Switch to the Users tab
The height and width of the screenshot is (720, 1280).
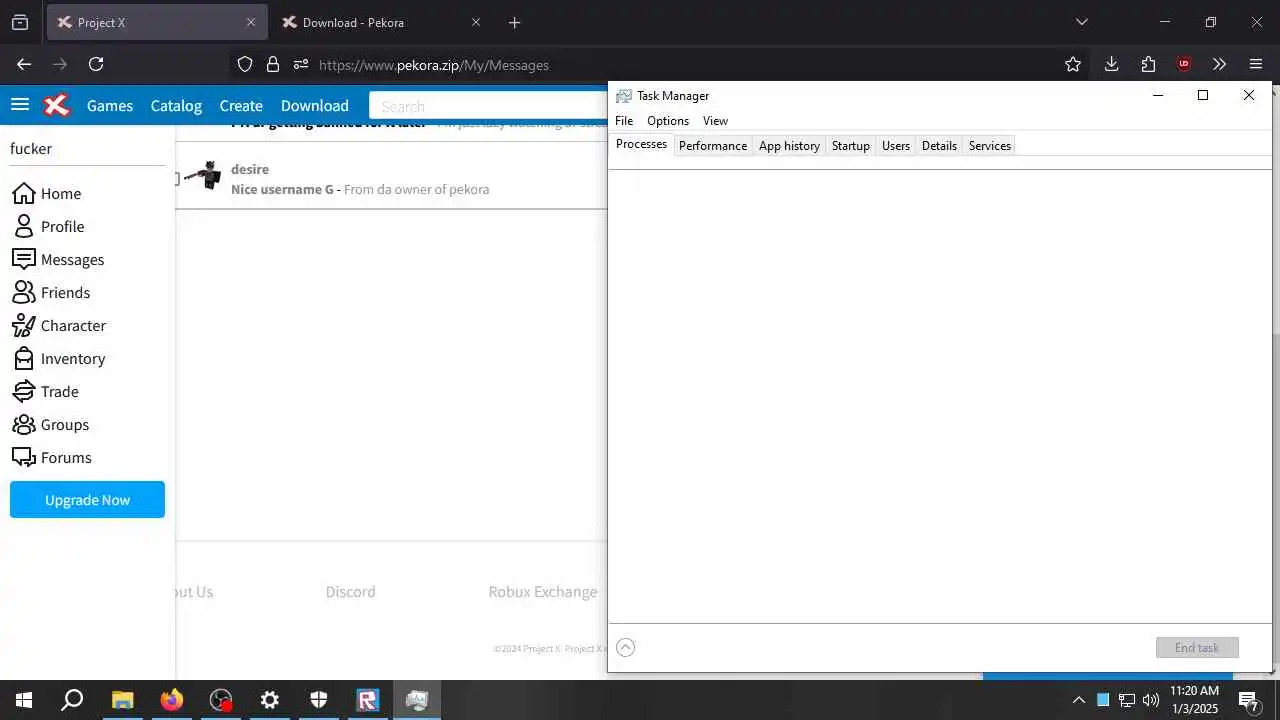pyautogui.click(x=896, y=145)
